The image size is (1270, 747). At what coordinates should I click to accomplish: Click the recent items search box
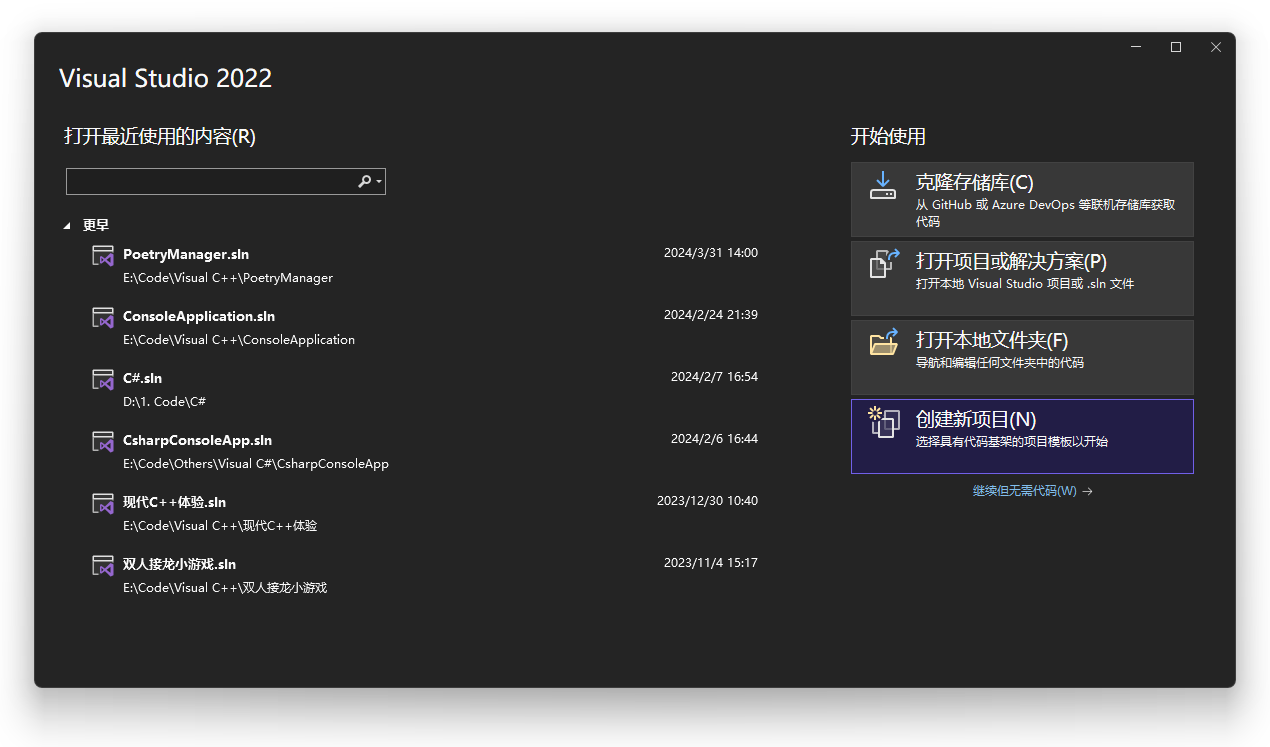click(210, 181)
